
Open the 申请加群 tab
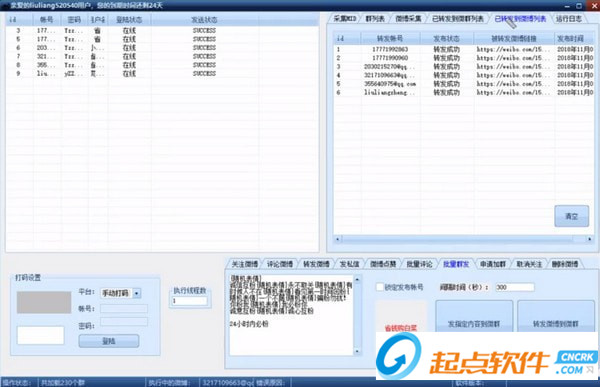tap(493, 264)
